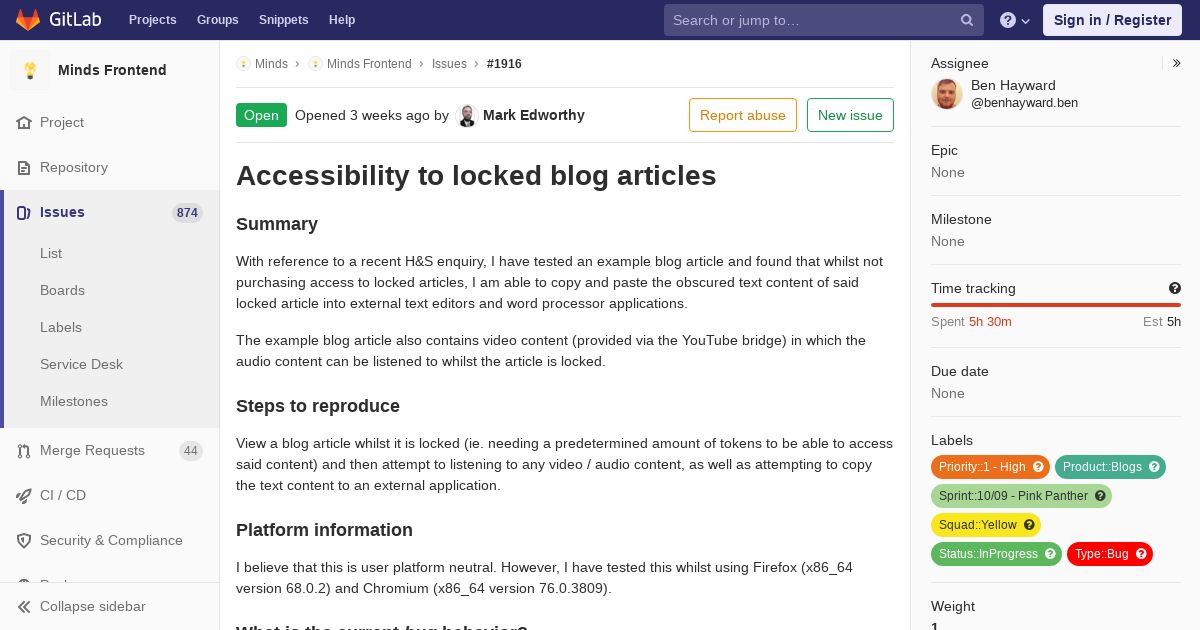Click the Squad::Yellow label
Viewport: 1200px width, 630px height.
pos(986,525)
